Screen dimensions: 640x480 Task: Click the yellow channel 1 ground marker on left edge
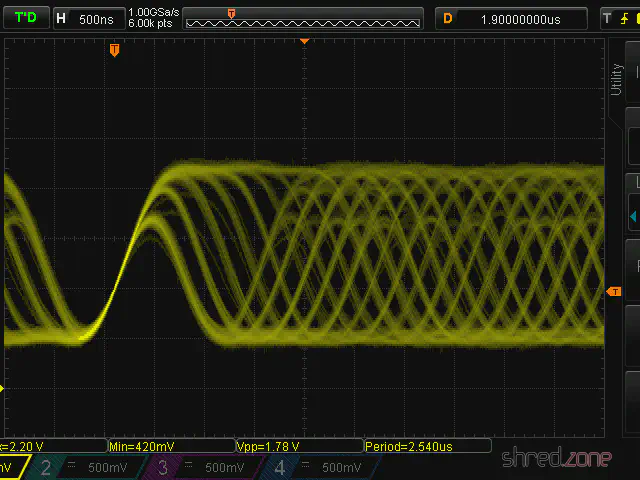click(3, 388)
